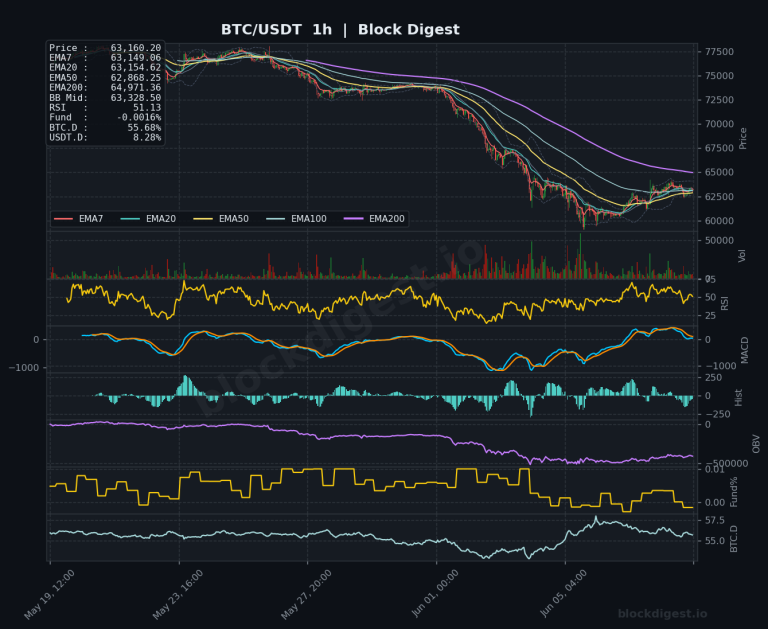Select the BTC.D : 55.68% readout

click(x=105, y=128)
